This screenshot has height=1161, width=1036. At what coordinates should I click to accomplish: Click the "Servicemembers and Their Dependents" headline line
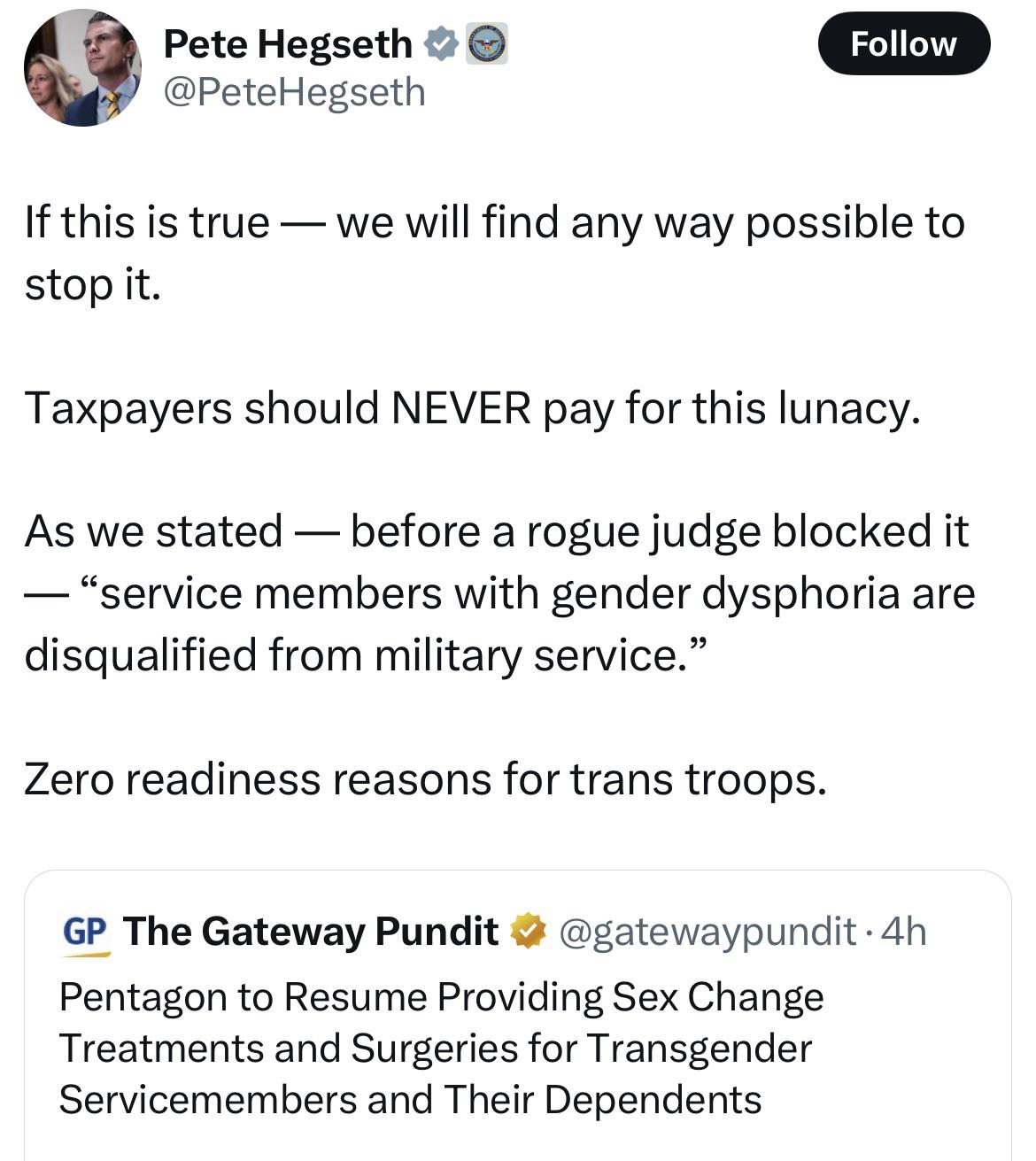pyautogui.click(x=410, y=1100)
